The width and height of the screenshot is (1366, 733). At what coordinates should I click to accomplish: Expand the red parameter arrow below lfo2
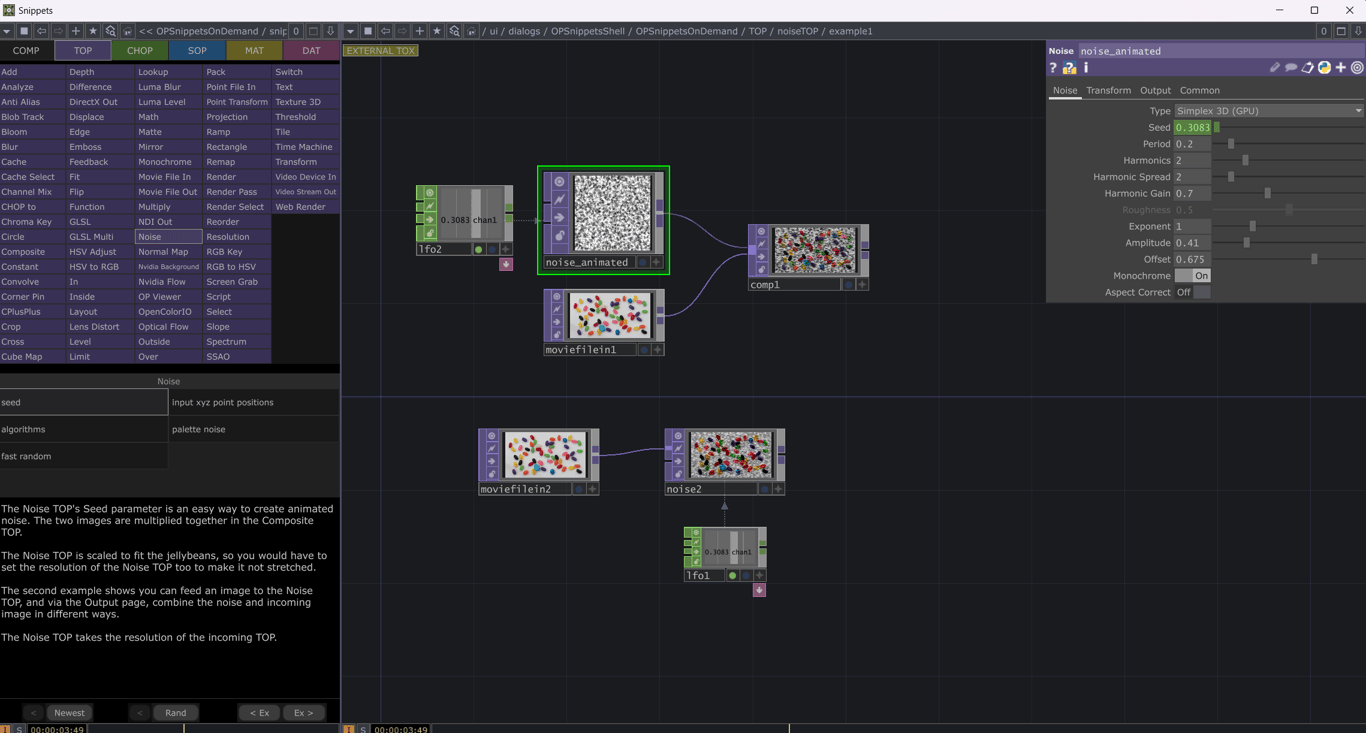[x=506, y=263]
